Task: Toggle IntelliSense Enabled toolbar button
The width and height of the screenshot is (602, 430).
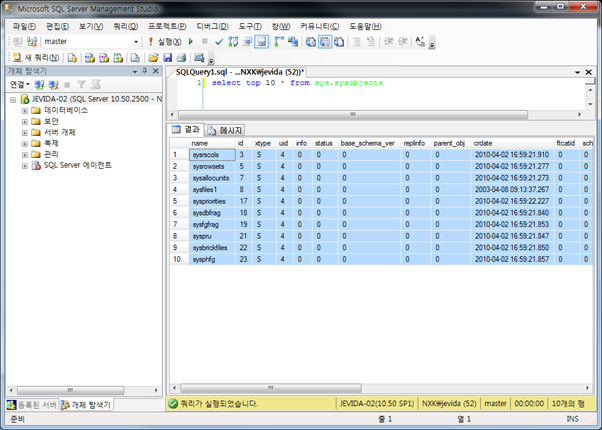Action: pyautogui.click(x=262, y=41)
